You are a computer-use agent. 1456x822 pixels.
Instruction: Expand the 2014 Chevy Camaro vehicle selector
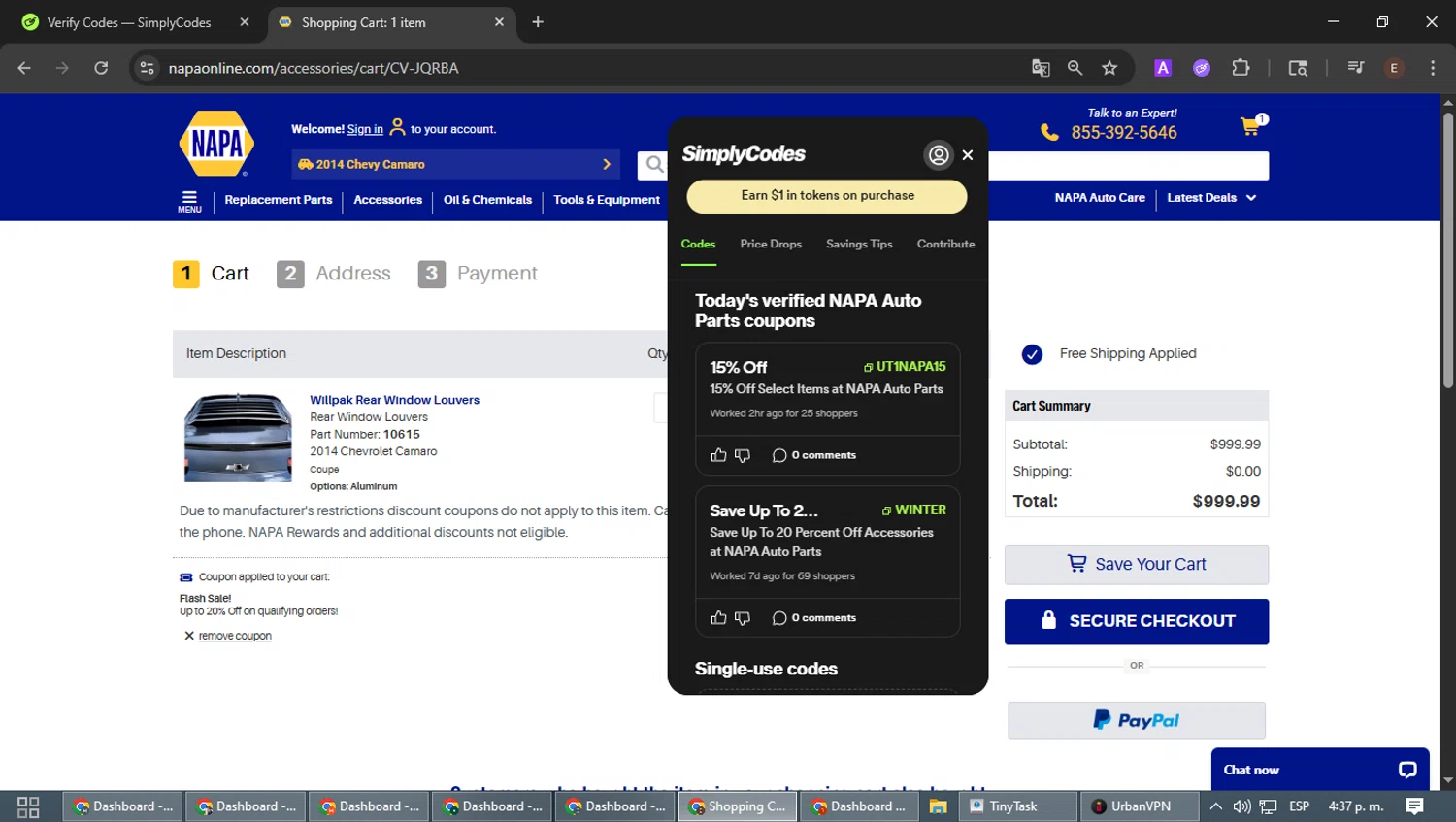pos(455,164)
